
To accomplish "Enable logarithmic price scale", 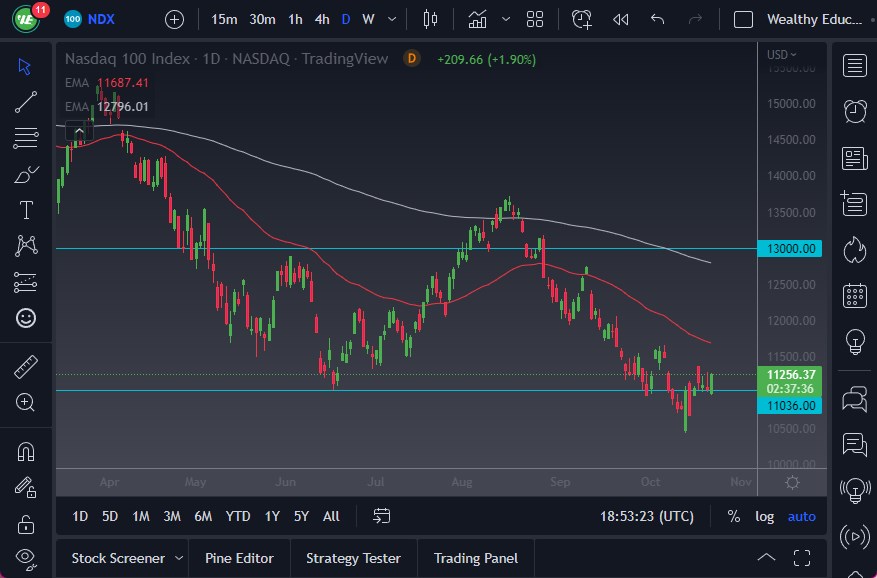I will click(765, 516).
